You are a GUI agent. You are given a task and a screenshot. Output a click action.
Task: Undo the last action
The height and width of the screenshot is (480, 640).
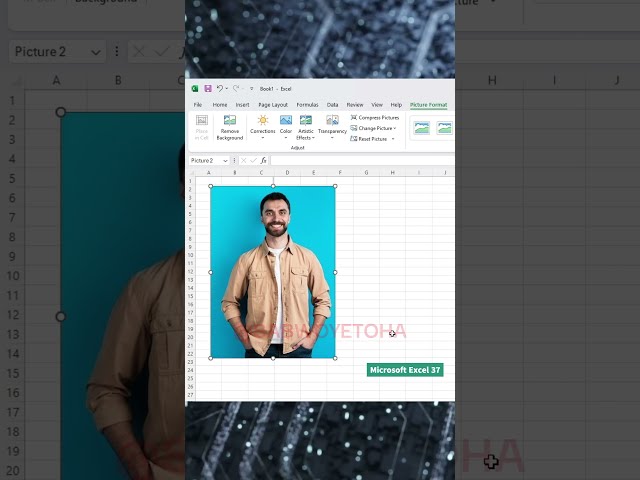pos(220,89)
